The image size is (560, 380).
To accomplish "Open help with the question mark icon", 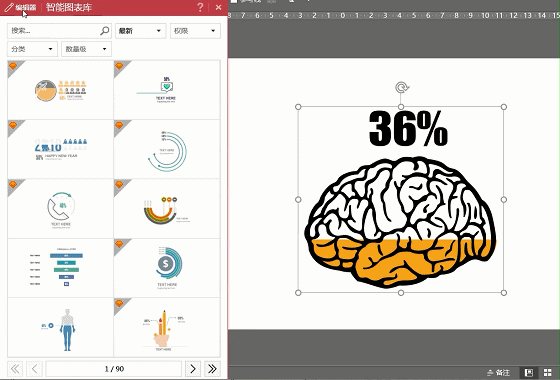I will pyautogui.click(x=200, y=7).
